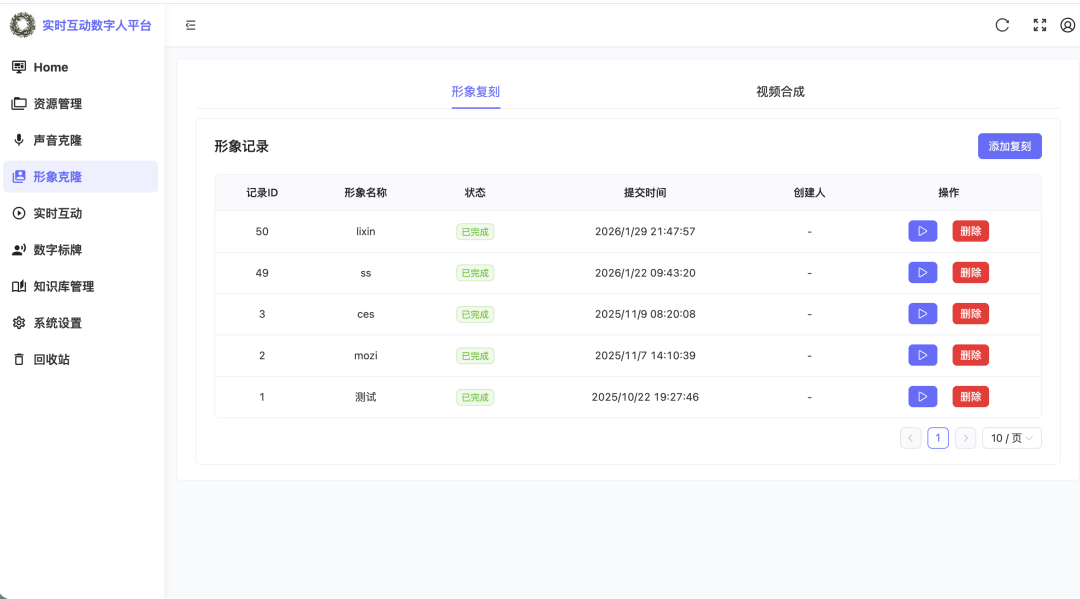Open 系统设置 settings page
This screenshot has width=1080, height=599.
(60, 322)
